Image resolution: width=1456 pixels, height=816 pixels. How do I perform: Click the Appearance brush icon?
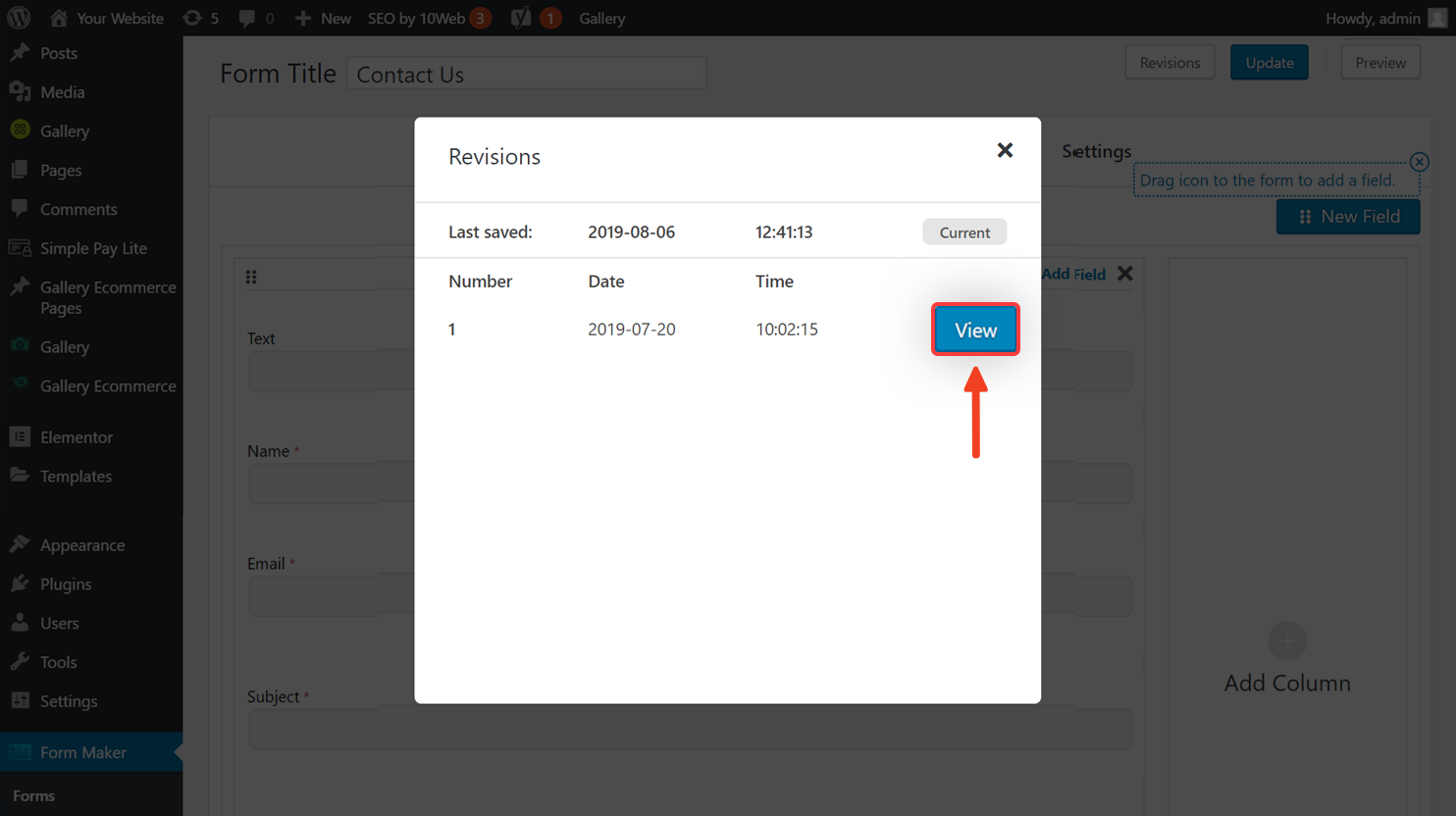coord(20,544)
